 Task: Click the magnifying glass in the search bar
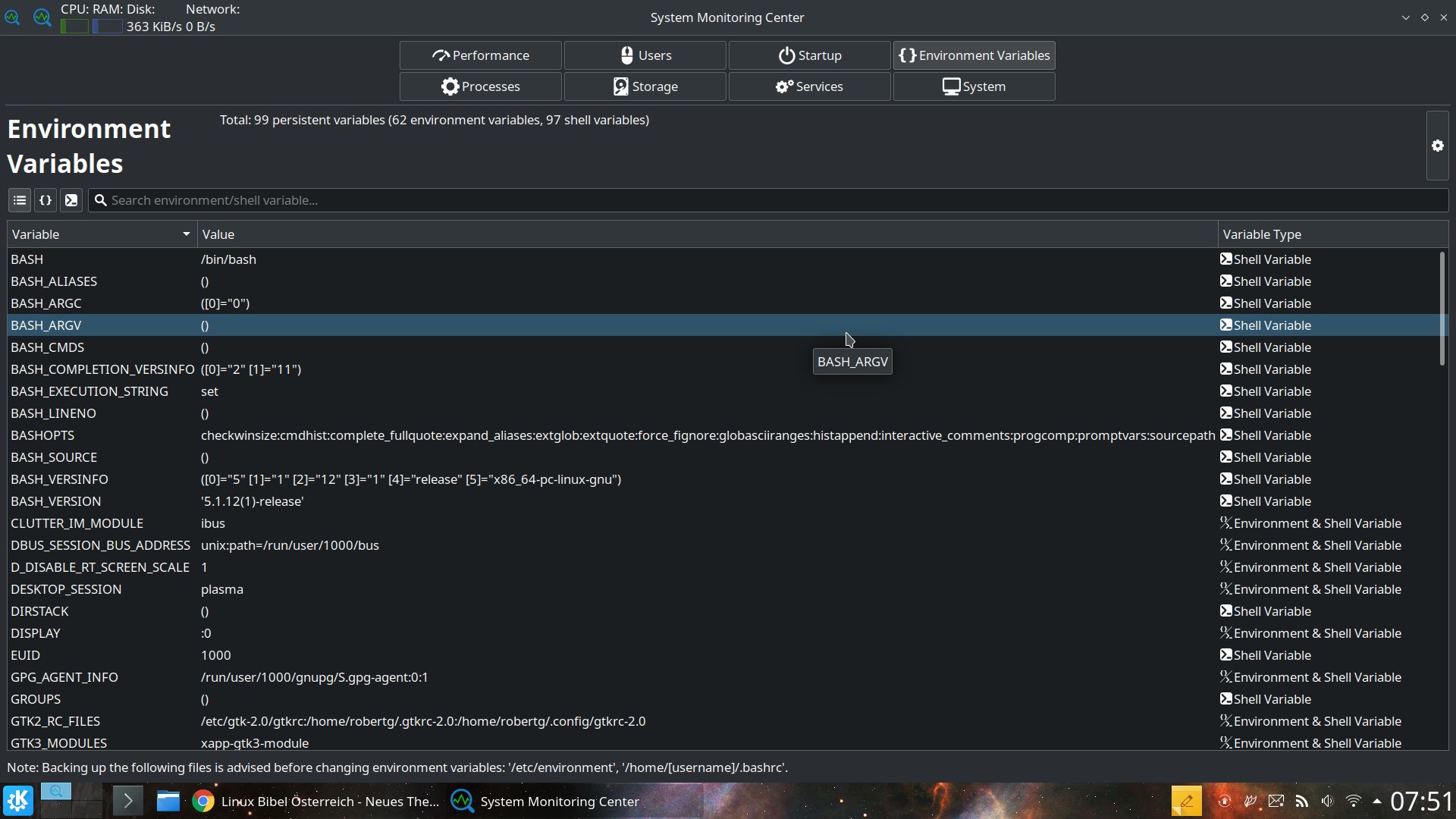[x=101, y=200]
